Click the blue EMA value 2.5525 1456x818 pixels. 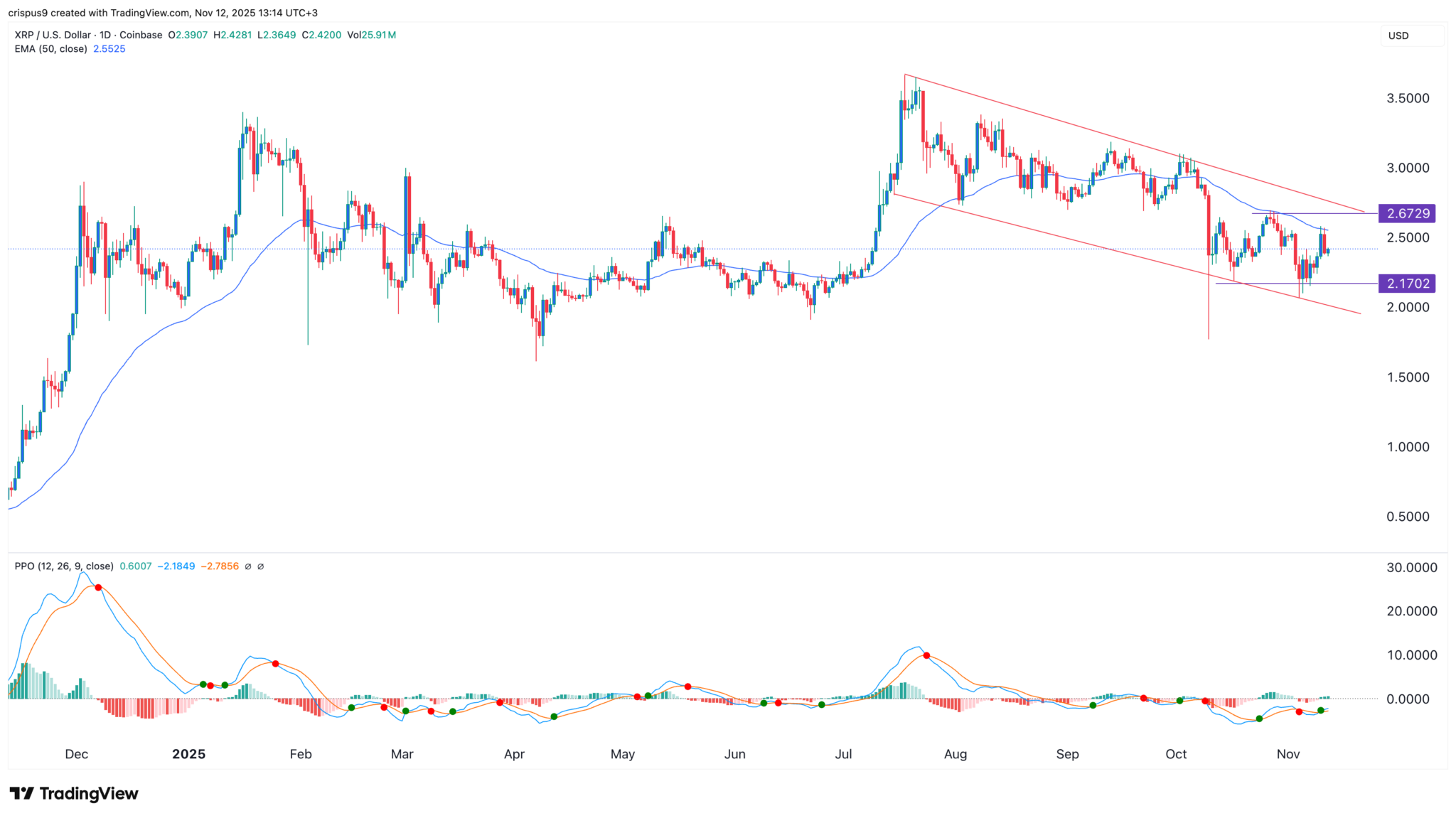point(109,49)
